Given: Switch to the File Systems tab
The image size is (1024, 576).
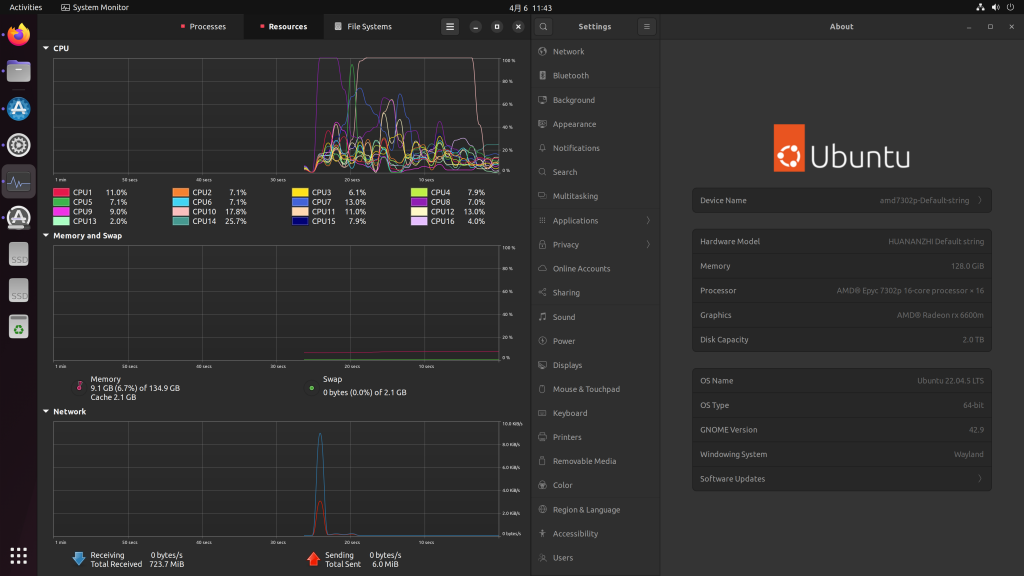Looking at the screenshot, I should click(363, 26).
